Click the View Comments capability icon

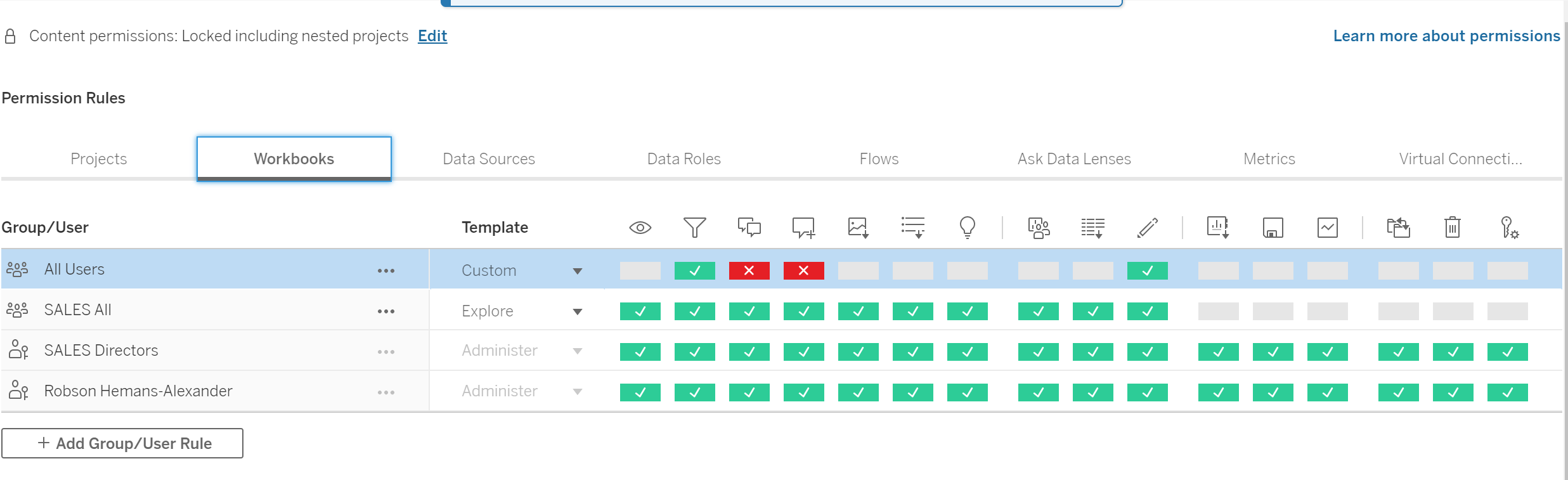pos(749,228)
